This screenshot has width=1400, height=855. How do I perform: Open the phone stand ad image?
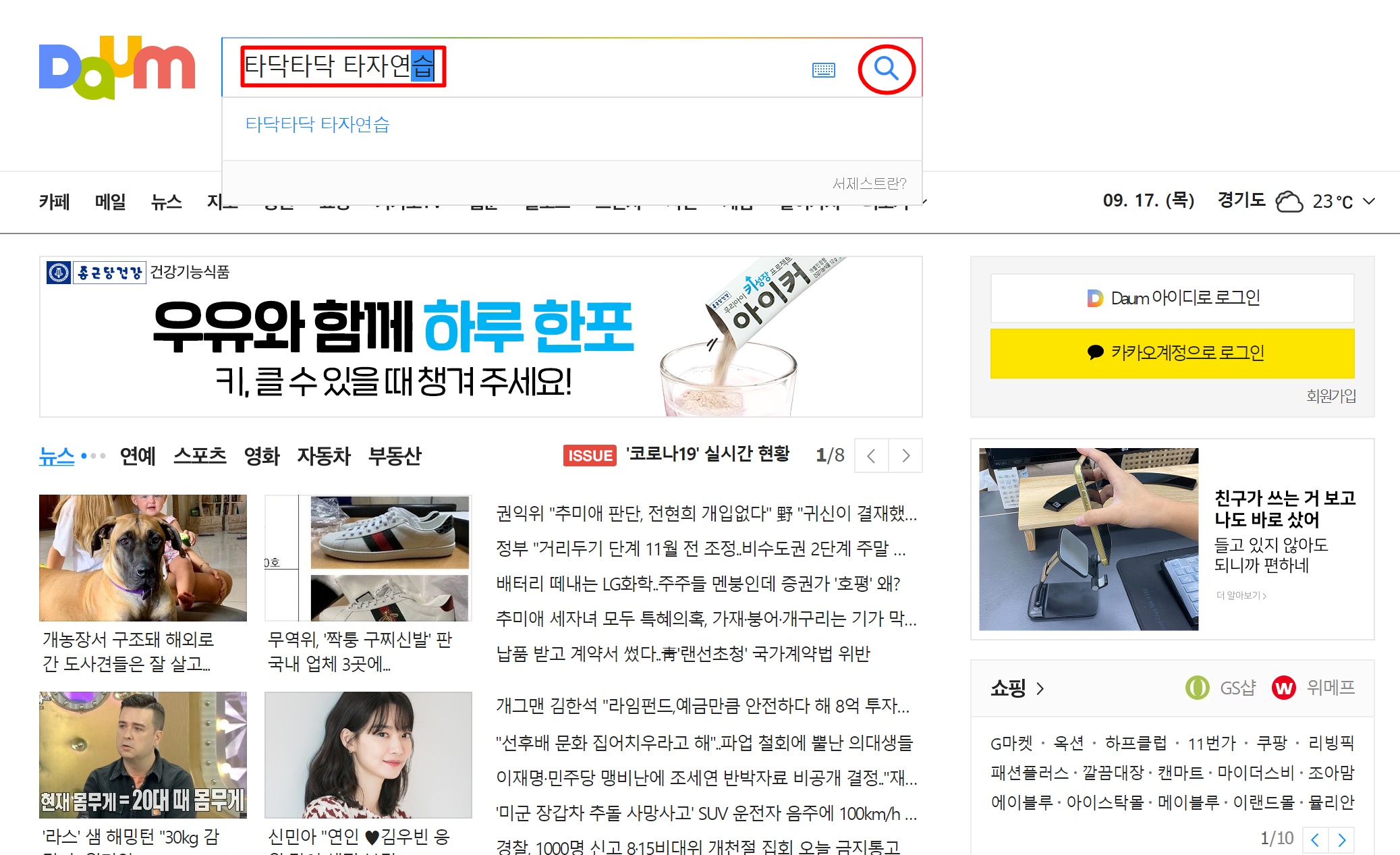click(x=1088, y=539)
